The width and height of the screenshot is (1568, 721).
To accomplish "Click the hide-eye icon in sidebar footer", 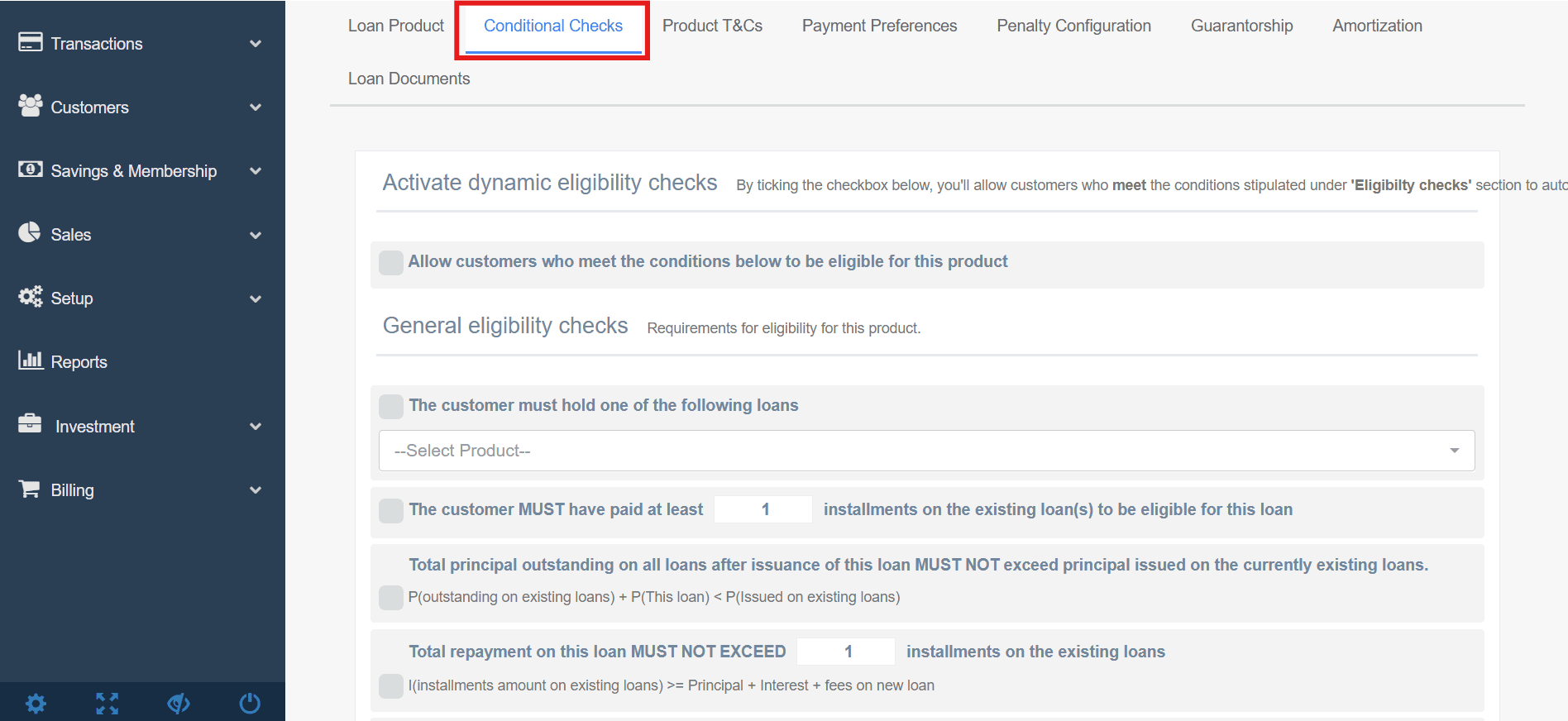I will (179, 704).
